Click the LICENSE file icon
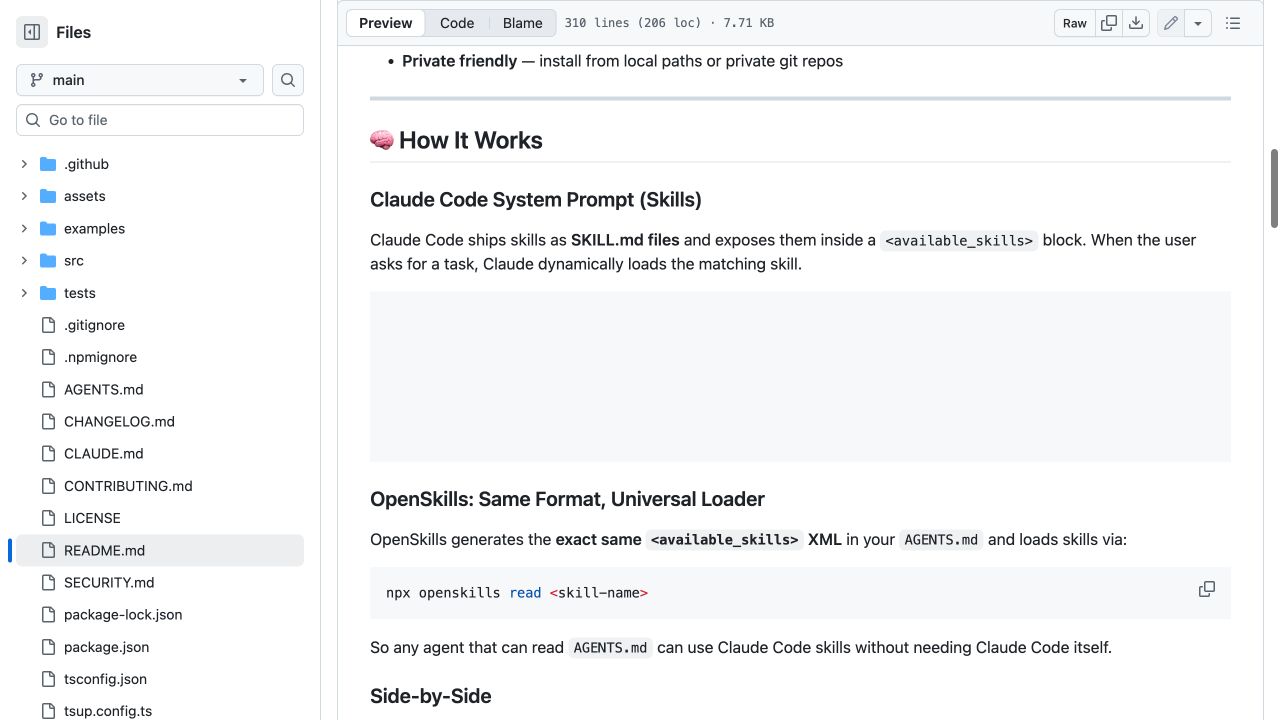 (x=48, y=518)
